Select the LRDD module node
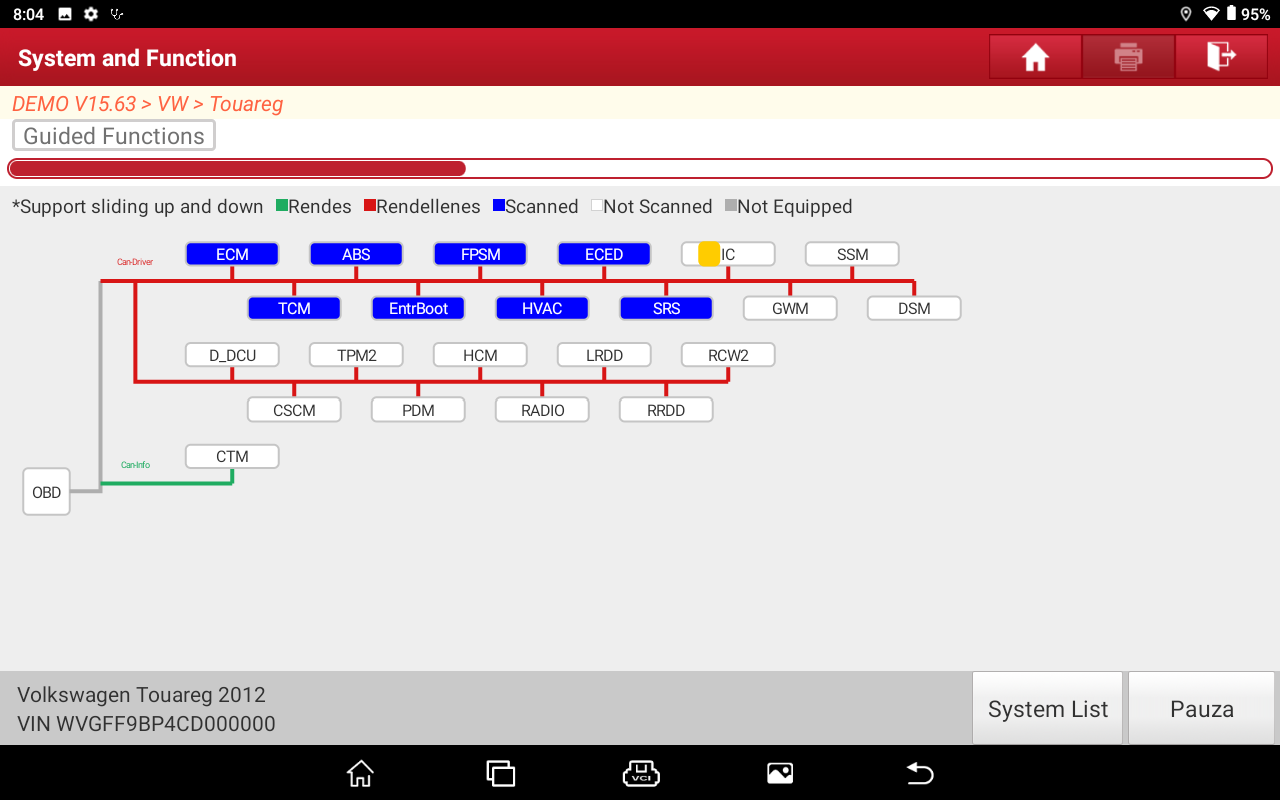 point(604,355)
